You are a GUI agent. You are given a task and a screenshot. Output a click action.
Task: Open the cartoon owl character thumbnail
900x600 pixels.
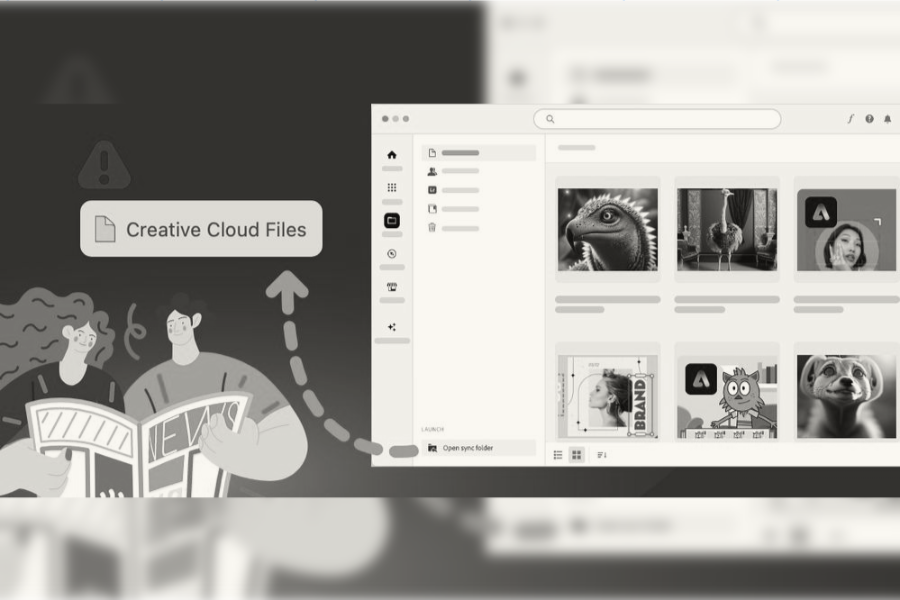tap(727, 396)
